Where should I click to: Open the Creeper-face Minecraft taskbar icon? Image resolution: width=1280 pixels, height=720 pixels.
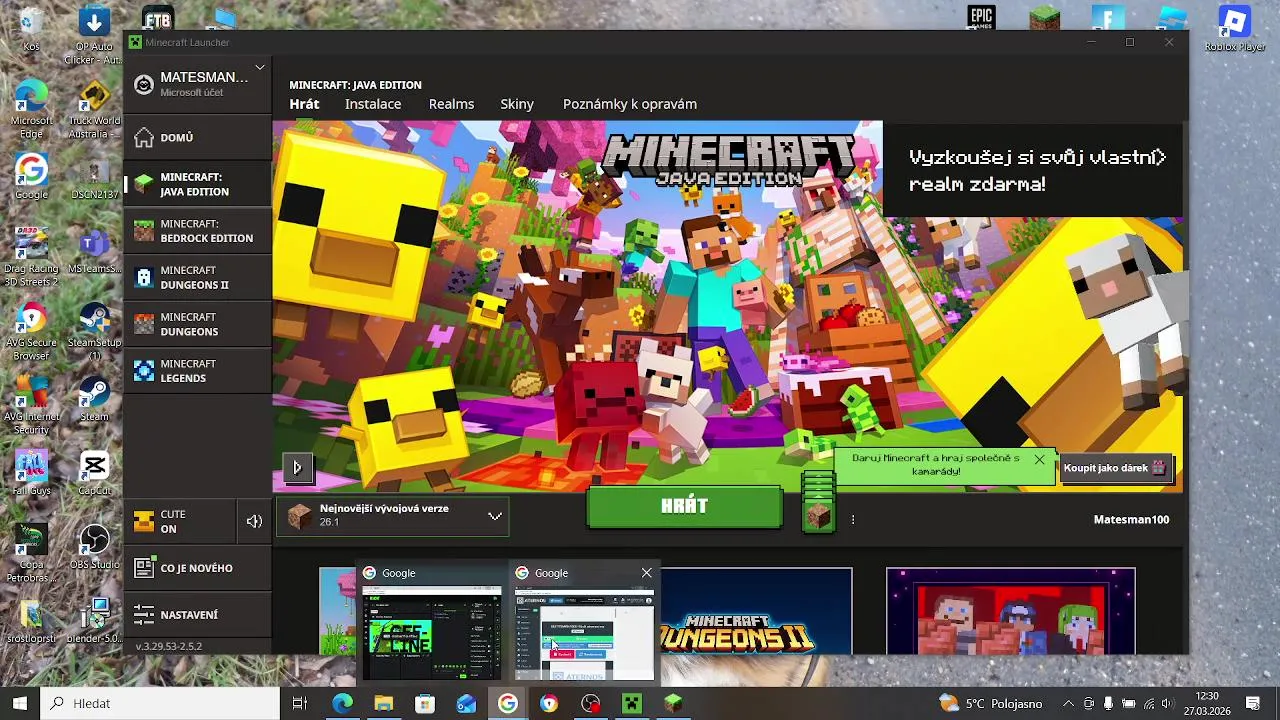[x=631, y=703]
